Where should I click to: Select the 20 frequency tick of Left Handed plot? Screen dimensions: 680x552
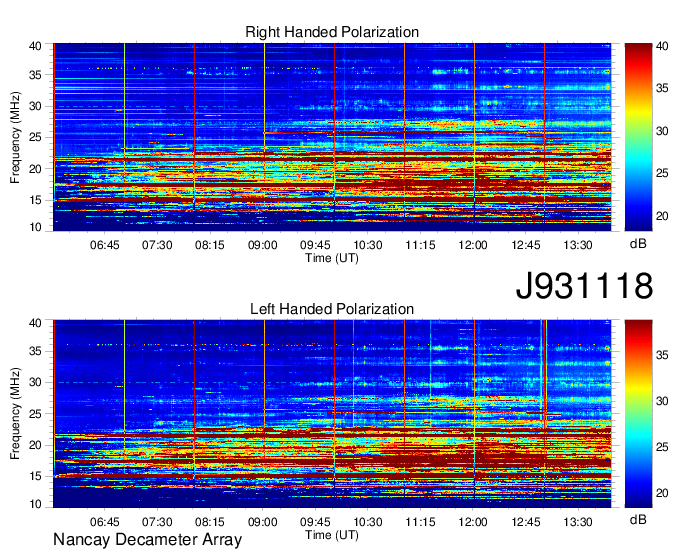click(x=35, y=445)
